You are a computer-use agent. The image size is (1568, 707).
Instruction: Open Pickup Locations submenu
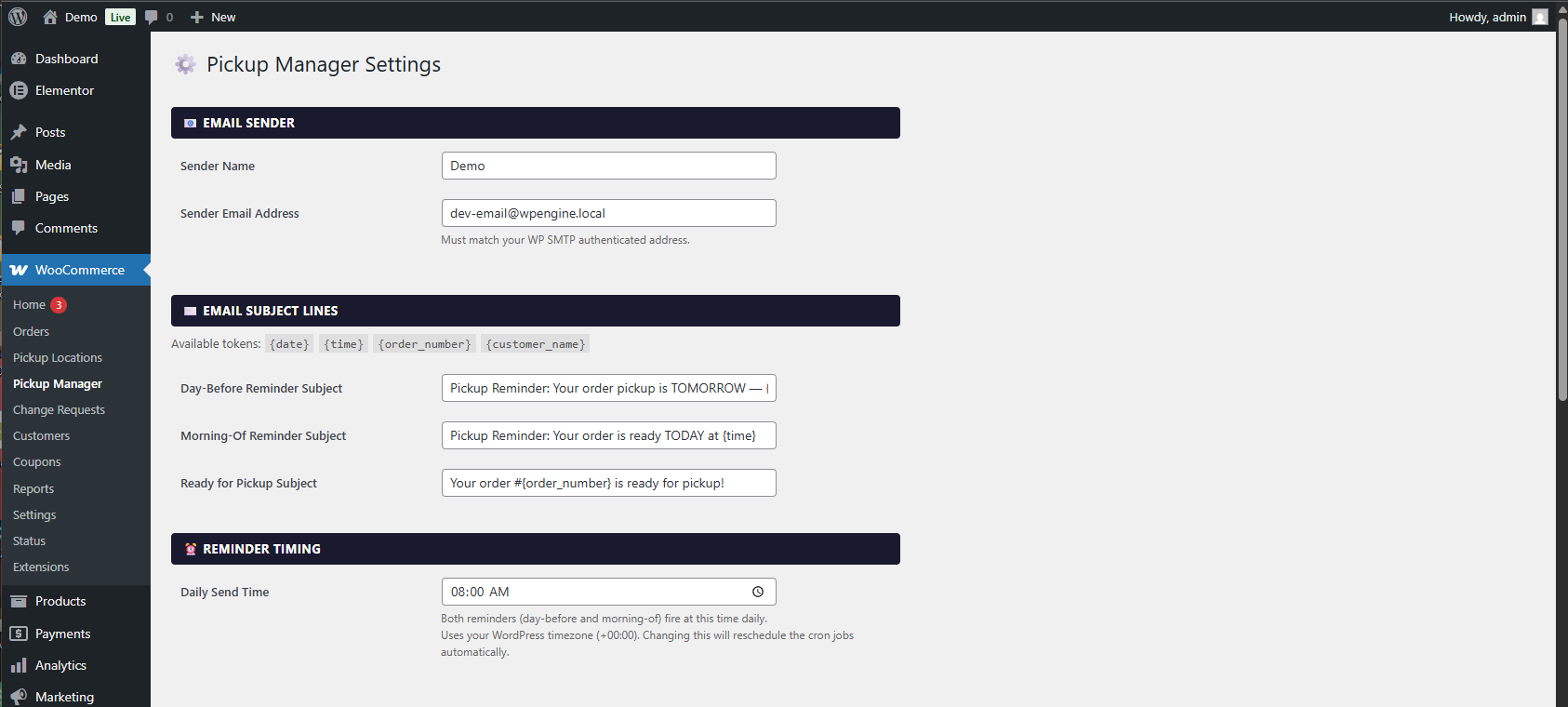[58, 357]
